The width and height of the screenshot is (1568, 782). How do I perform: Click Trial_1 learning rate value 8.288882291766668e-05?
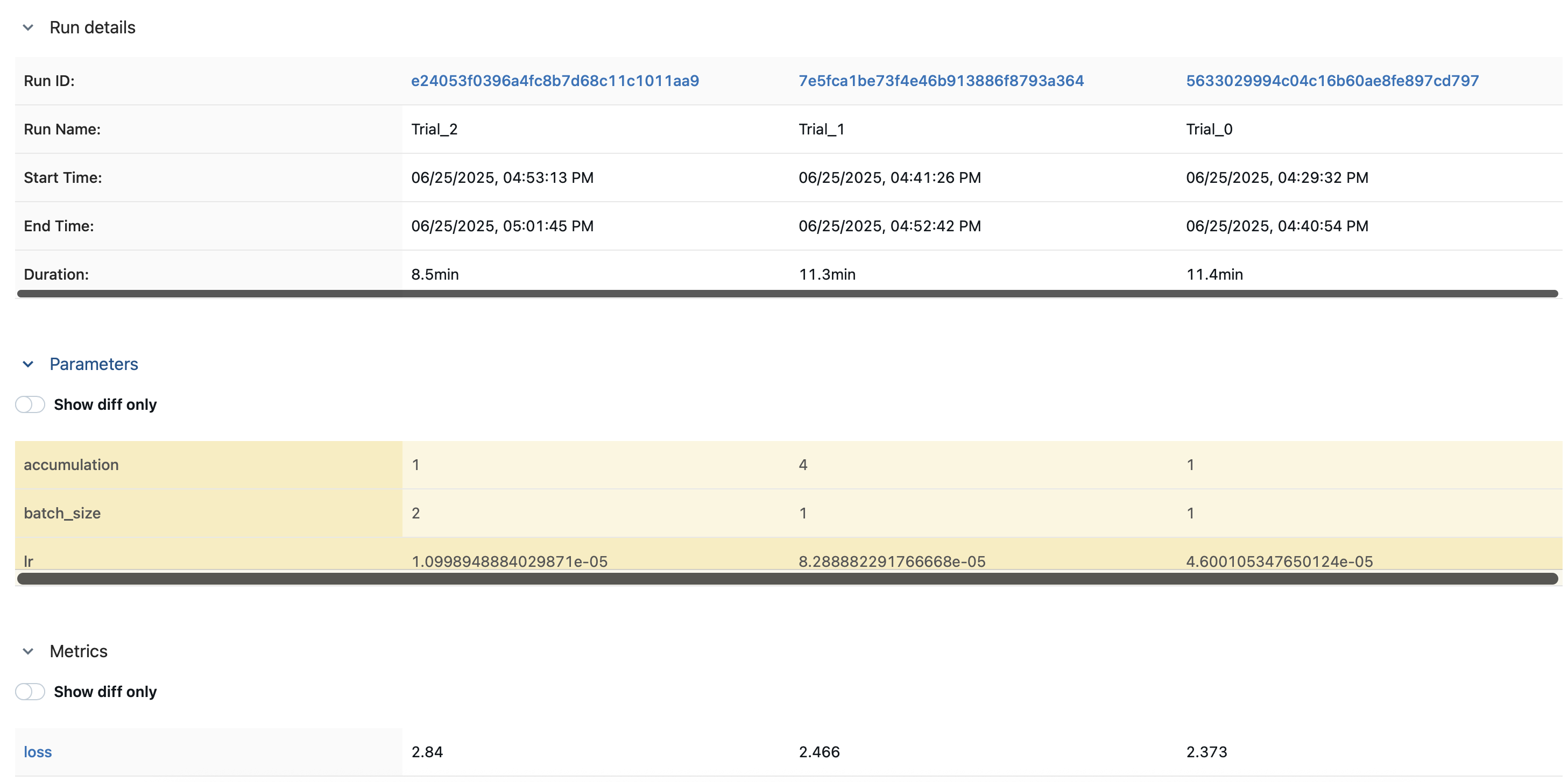892,561
